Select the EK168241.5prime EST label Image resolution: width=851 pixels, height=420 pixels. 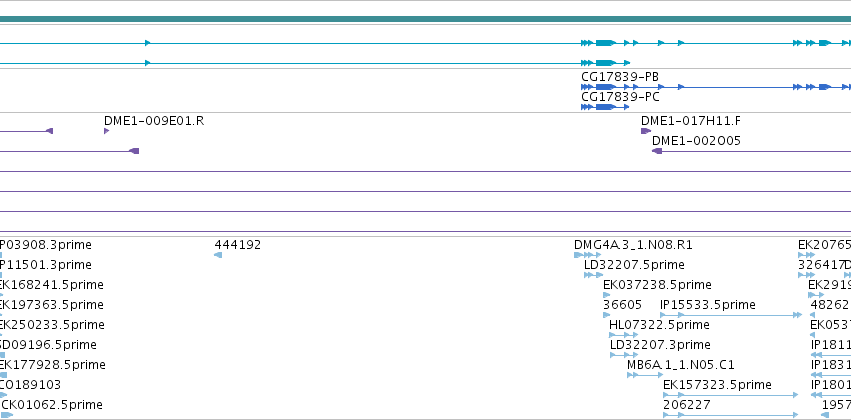click(x=52, y=285)
